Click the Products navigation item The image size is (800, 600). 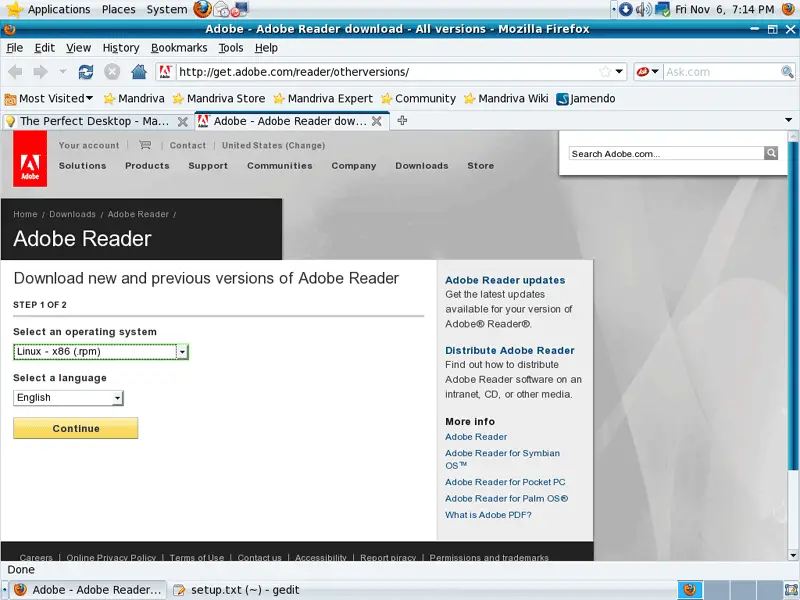tap(147, 166)
